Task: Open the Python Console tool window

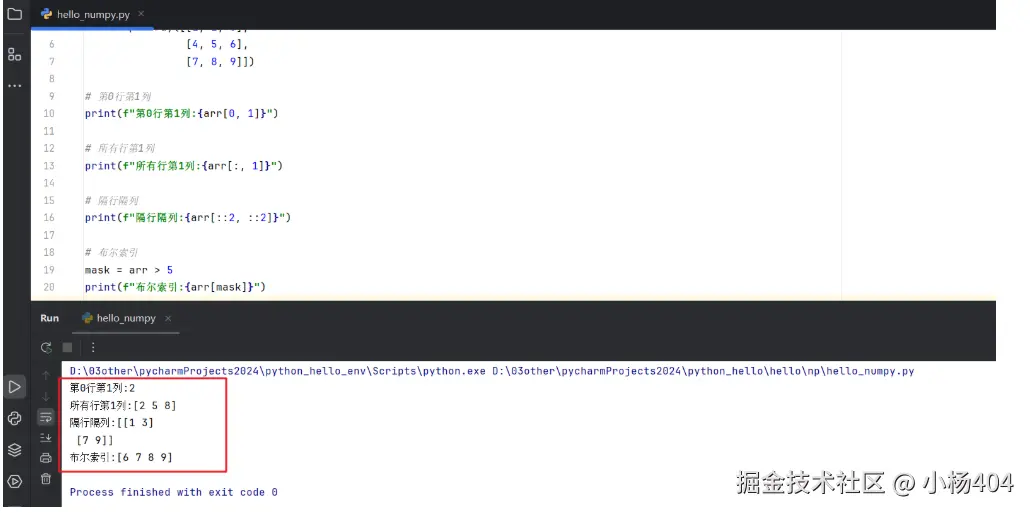Action: point(14,418)
